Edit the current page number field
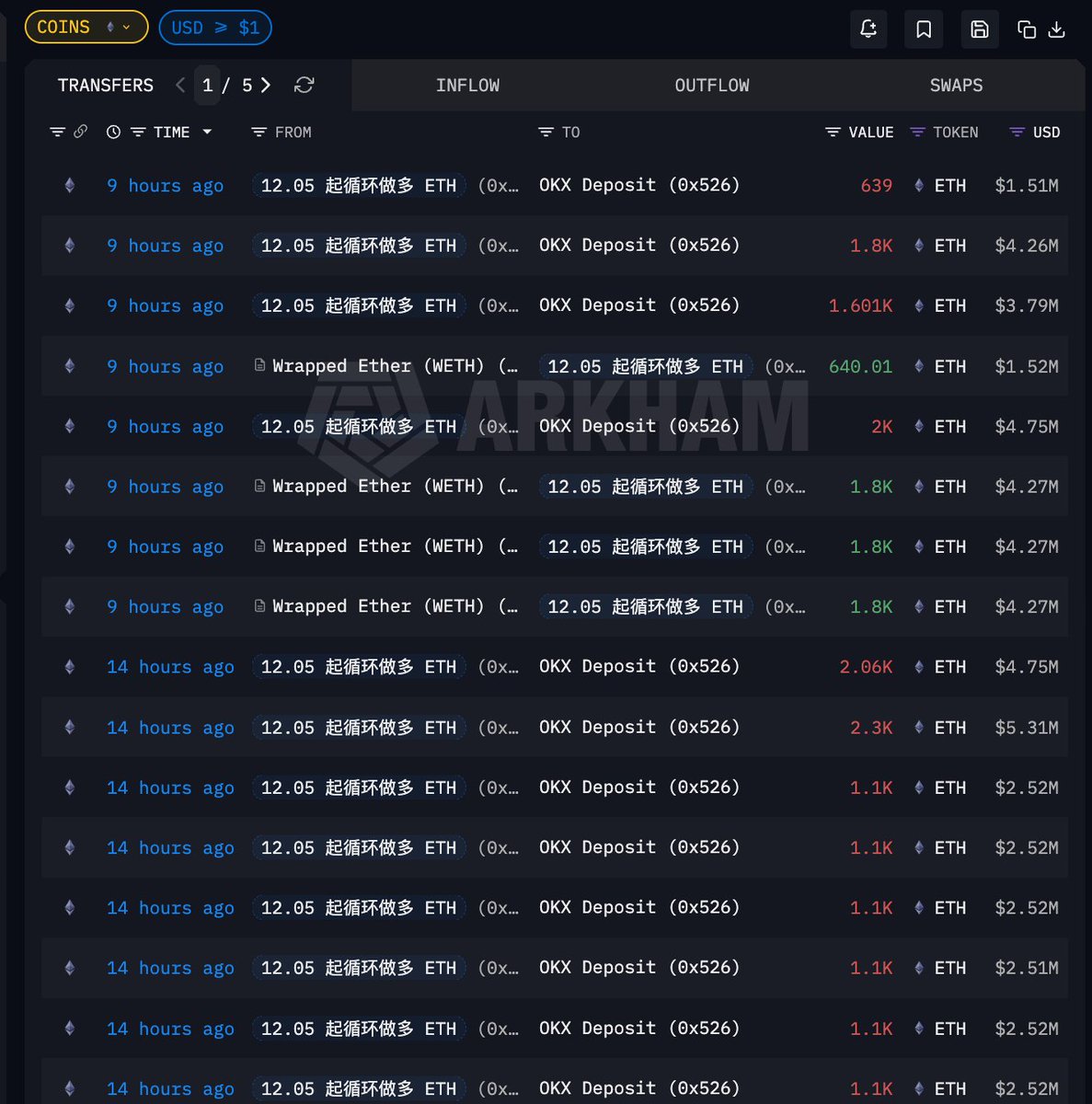This screenshot has height=1104, width=1092. click(x=208, y=86)
